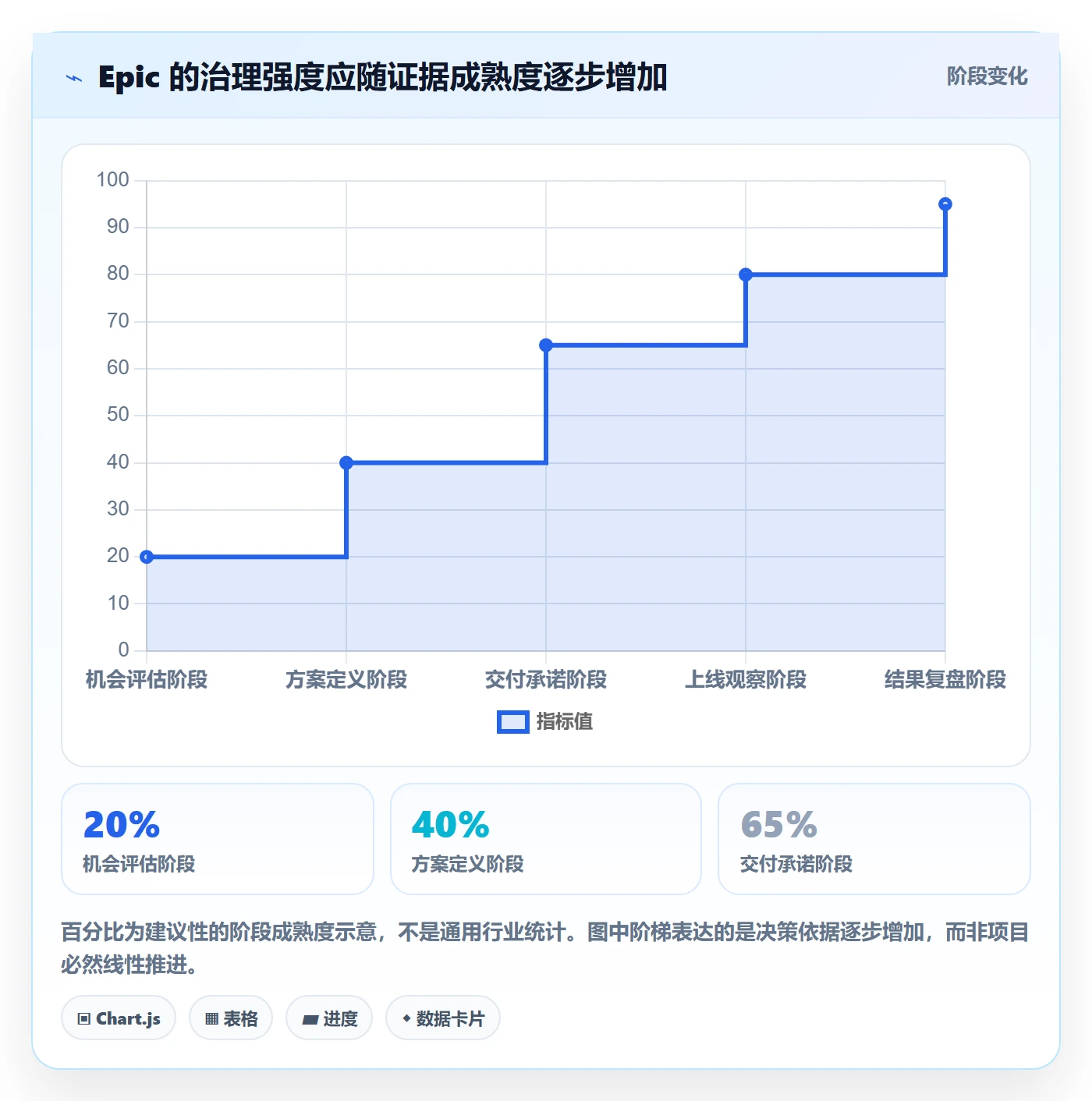Viewport: 1092px width, 1101px height.
Task: Click the data point at 方案定义阶段 (40)
Action: (346, 462)
